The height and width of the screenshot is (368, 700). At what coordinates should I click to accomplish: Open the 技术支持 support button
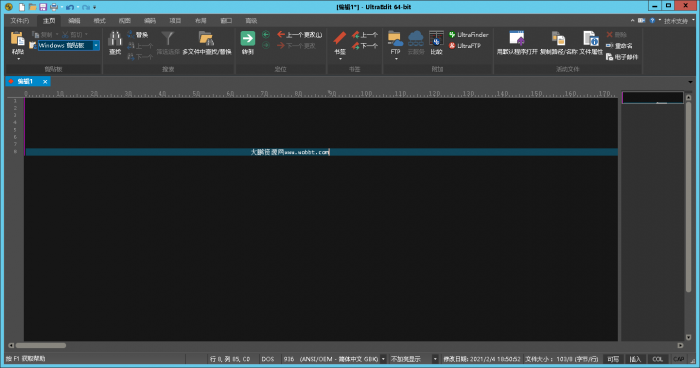675,21
